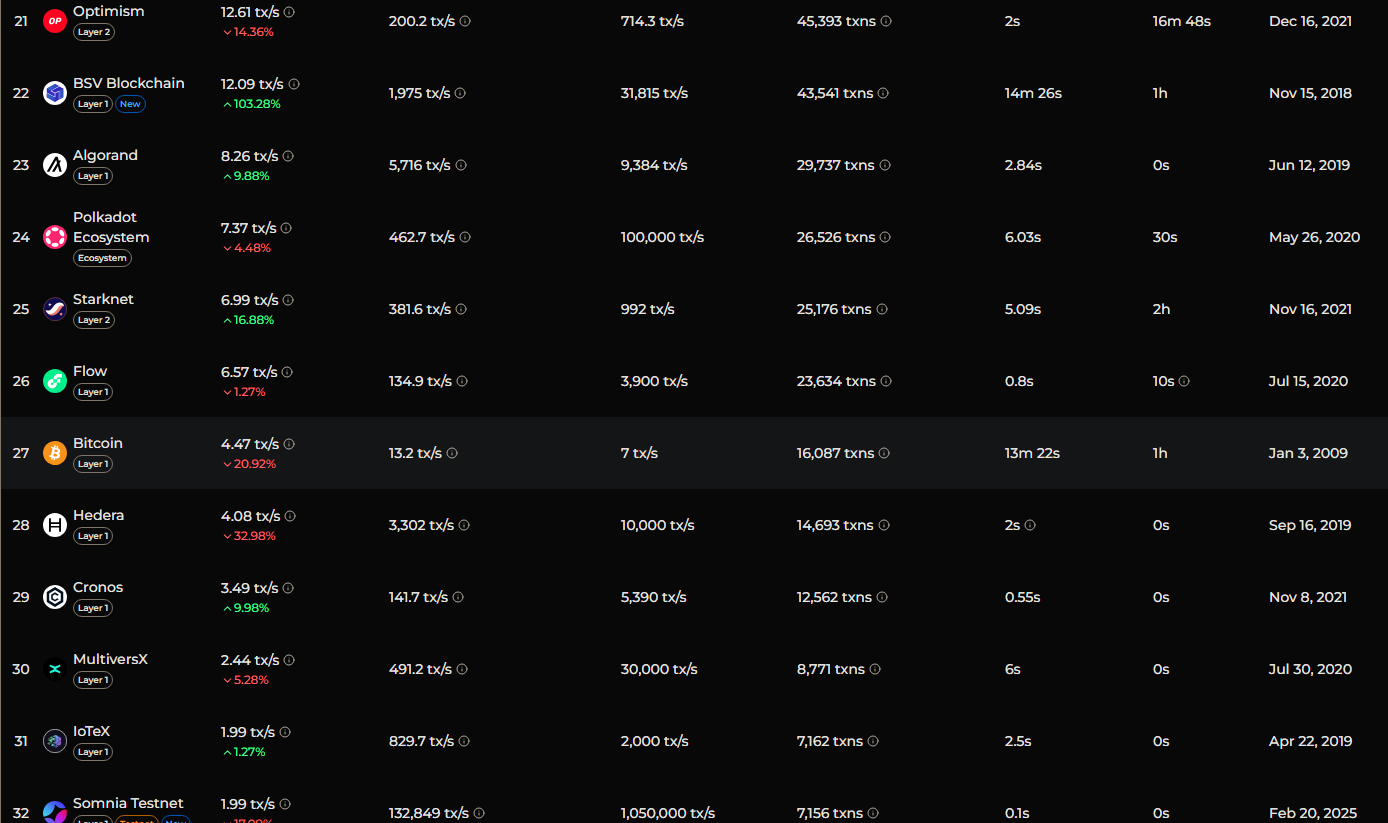1388x823 pixels.
Task: Click the Cronos logo icon
Action: click(x=55, y=597)
